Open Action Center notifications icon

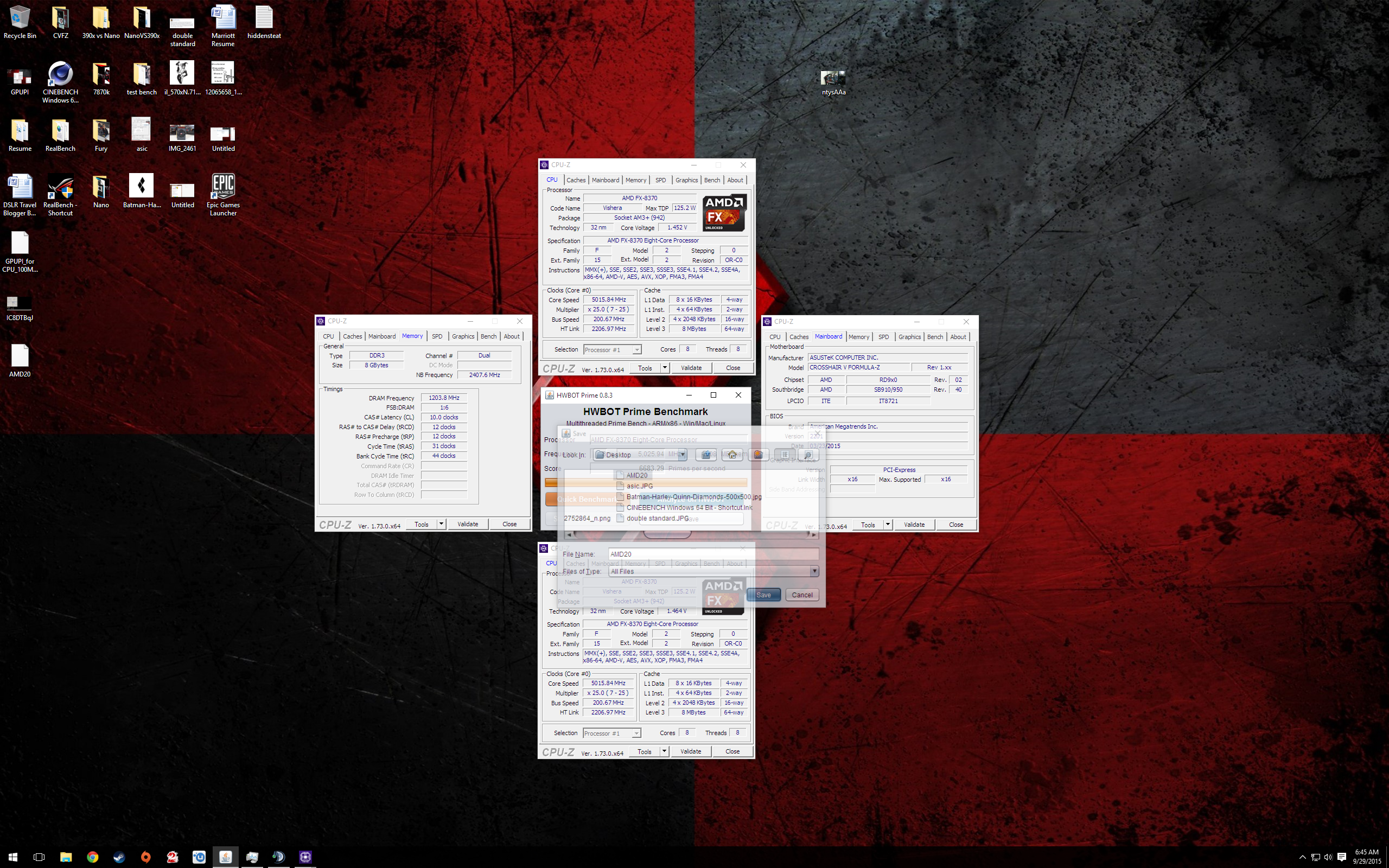pos(1341,857)
